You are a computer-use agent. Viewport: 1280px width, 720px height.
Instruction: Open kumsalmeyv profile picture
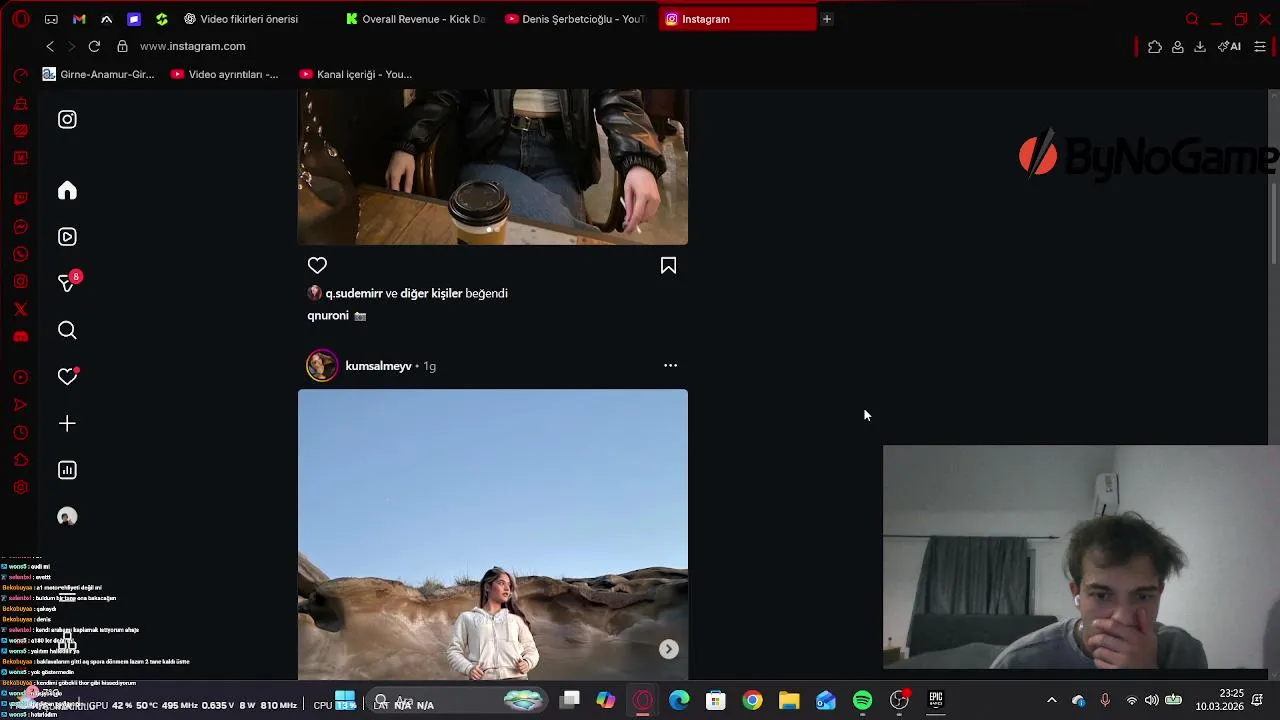pos(322,366)
